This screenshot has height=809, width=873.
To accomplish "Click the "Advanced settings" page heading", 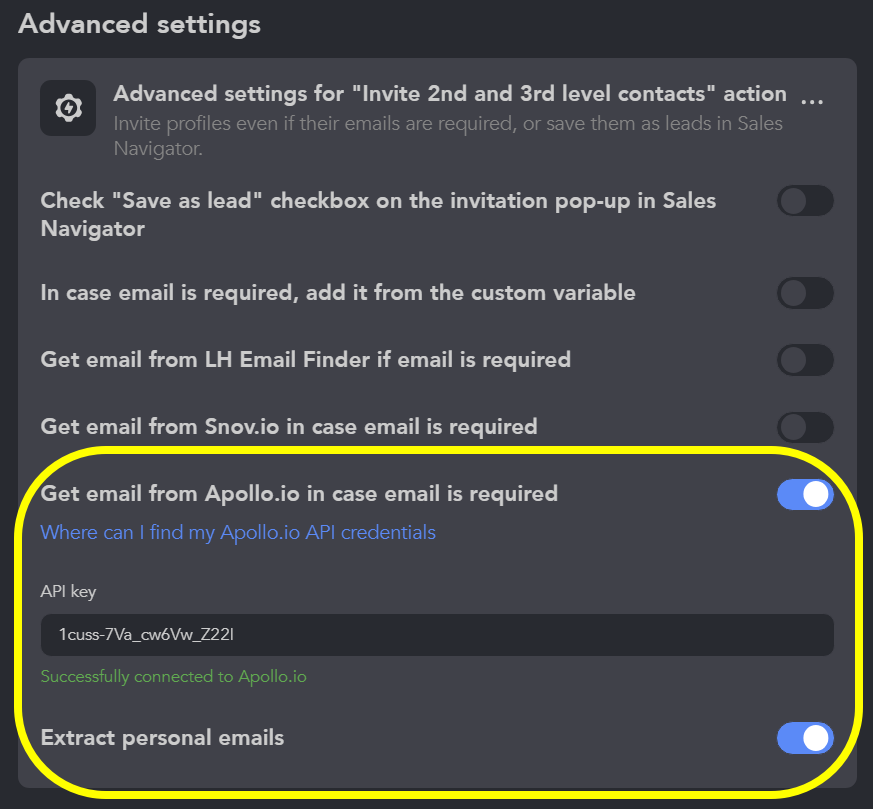I will tap(139, 24).
